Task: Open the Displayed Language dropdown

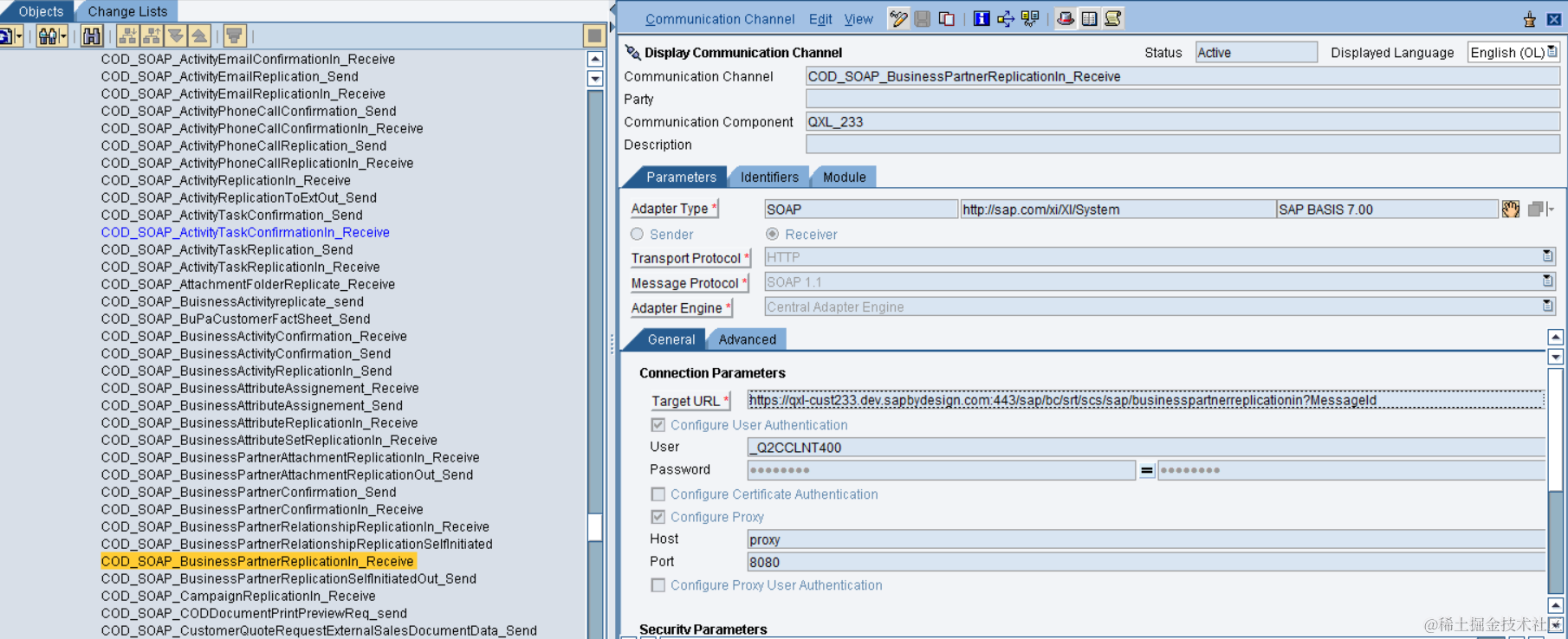Action: point(1552,52)
